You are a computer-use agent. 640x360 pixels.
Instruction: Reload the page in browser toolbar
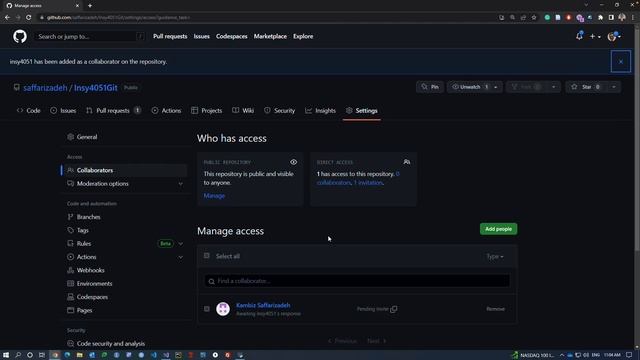[29, 18]
